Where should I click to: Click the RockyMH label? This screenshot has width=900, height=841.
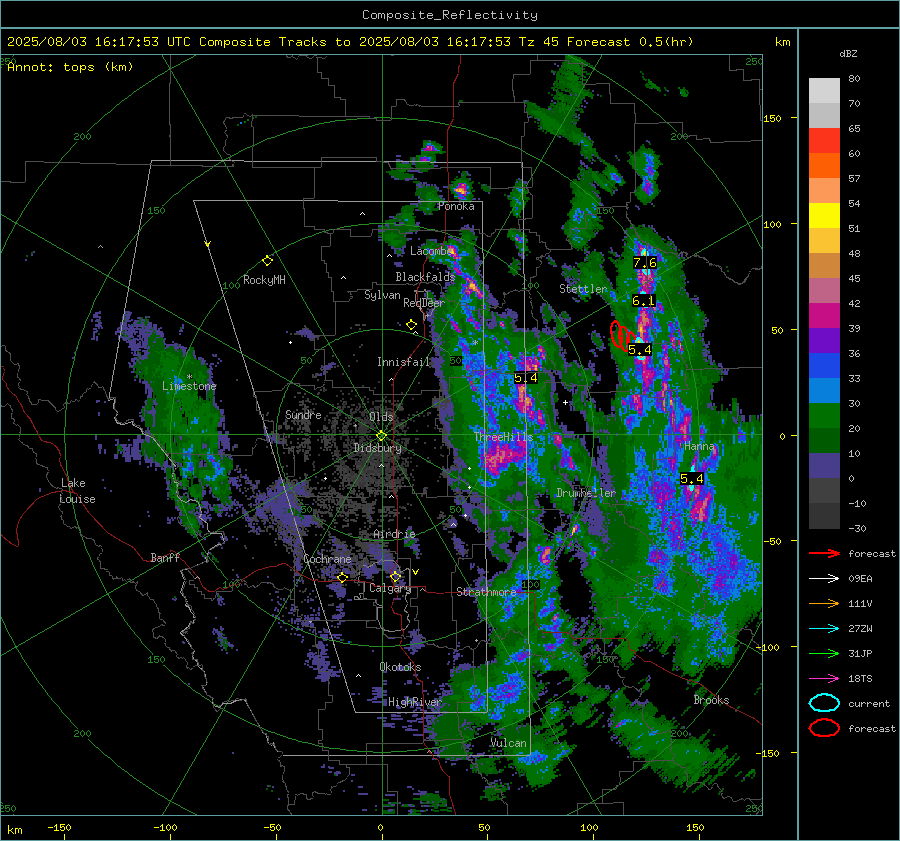point(264,280)
